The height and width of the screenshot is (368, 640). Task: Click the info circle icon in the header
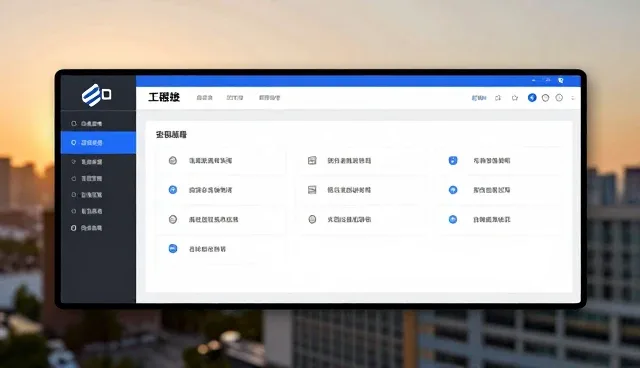click(x=559, y=98)
